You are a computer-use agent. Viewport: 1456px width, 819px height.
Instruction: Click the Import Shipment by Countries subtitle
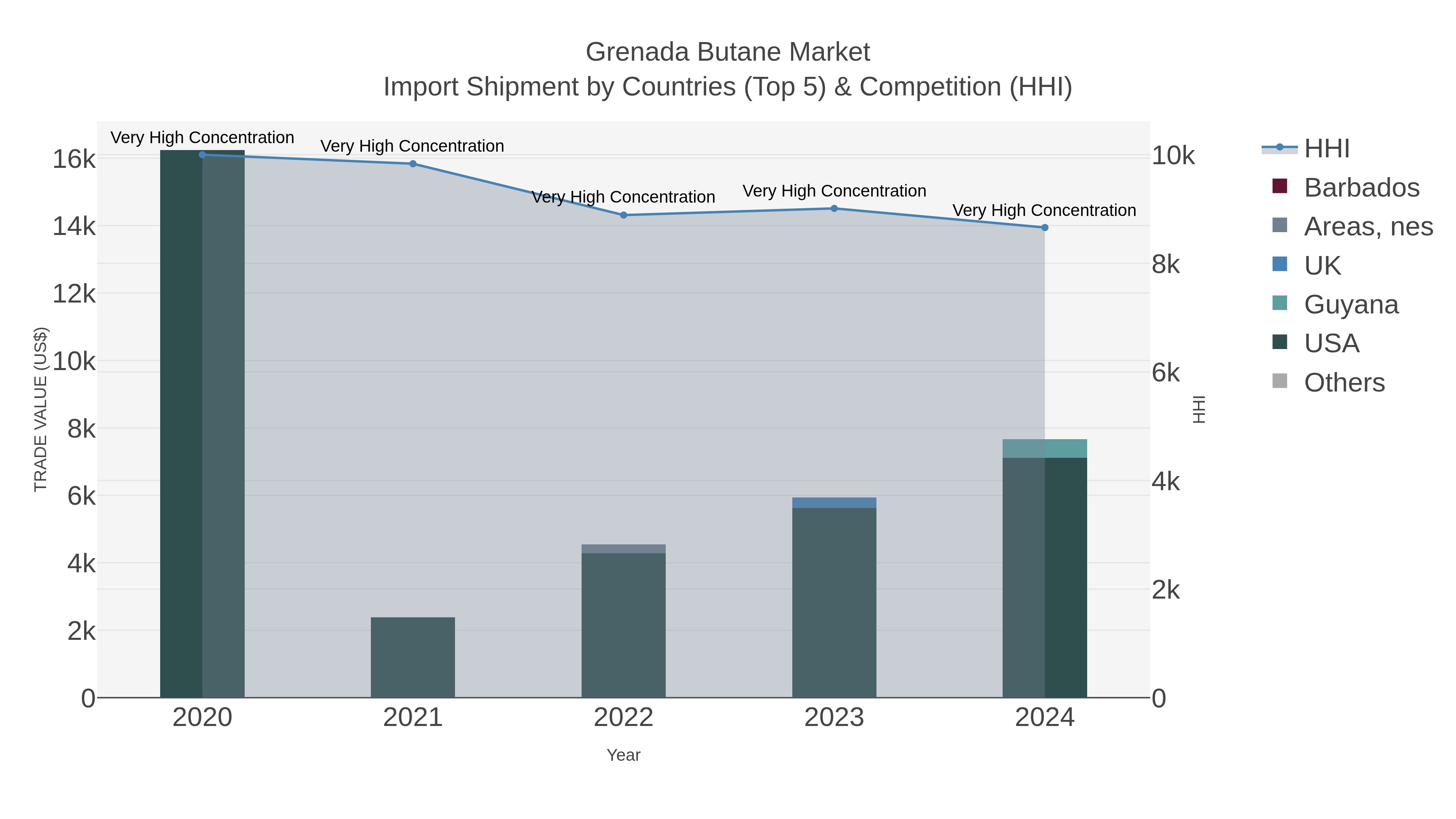click(728, 87)
